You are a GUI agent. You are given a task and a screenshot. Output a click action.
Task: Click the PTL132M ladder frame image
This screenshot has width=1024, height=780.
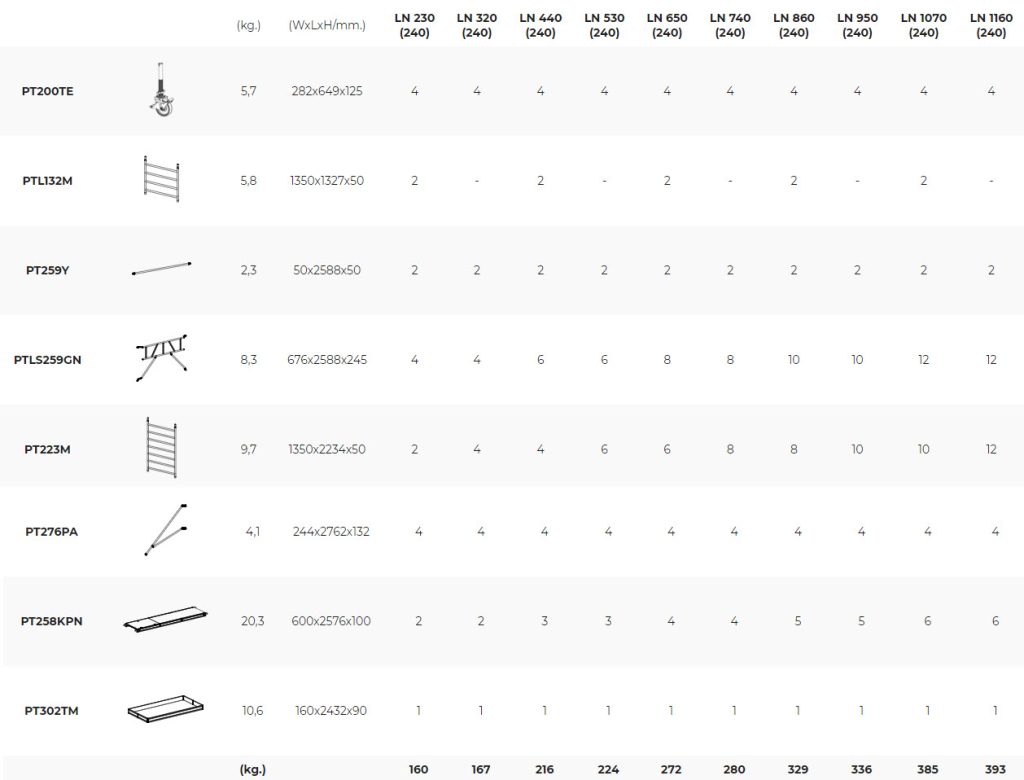point(160,181)
